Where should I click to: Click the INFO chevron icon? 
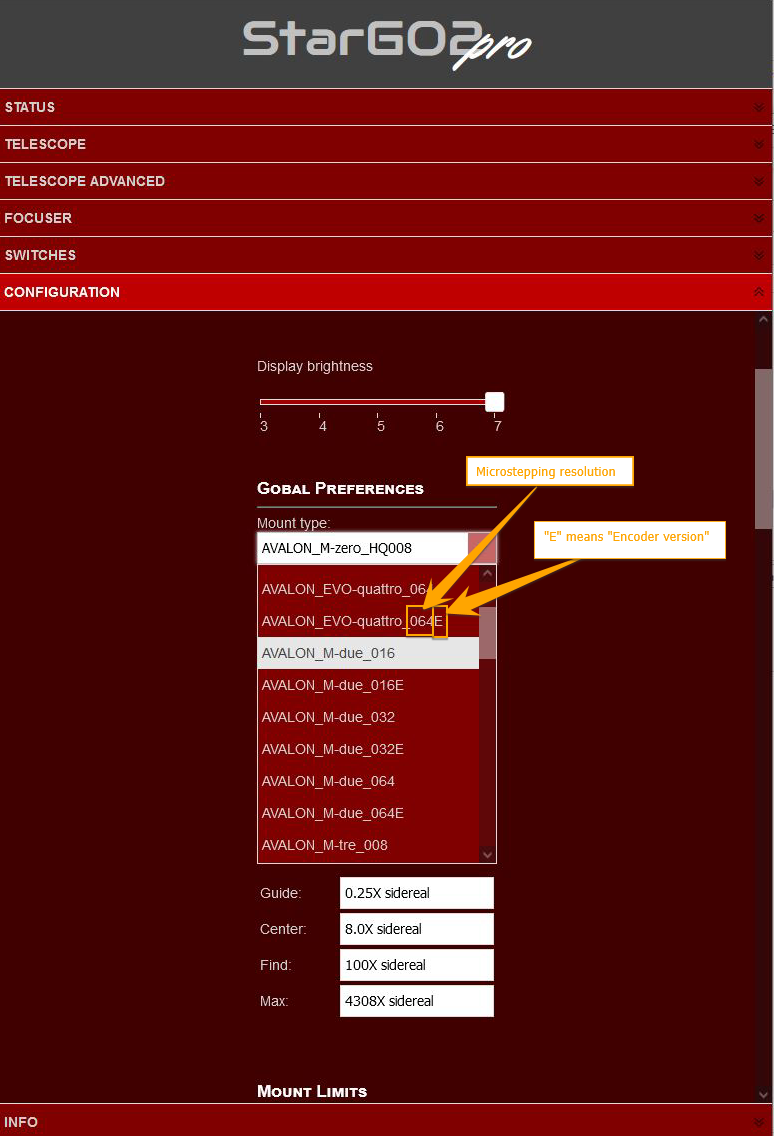coord(759,1122)
